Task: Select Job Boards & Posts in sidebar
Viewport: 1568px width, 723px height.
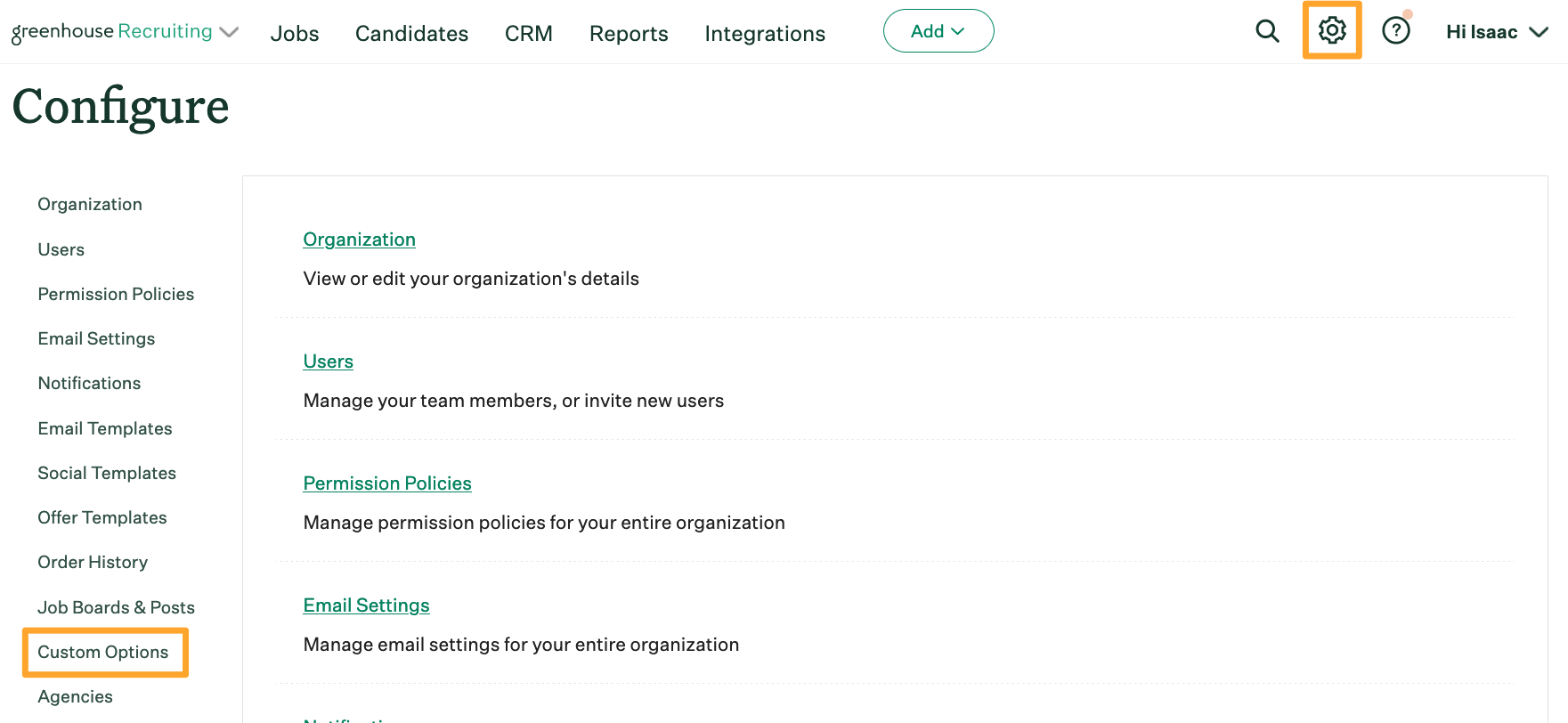Action: [116, 607]
